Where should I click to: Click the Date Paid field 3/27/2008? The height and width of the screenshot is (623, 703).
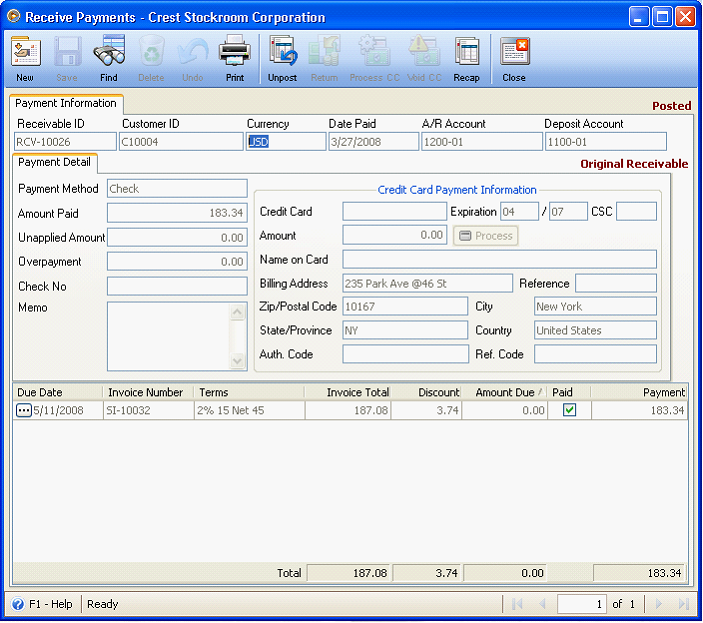tap(373, 142)
